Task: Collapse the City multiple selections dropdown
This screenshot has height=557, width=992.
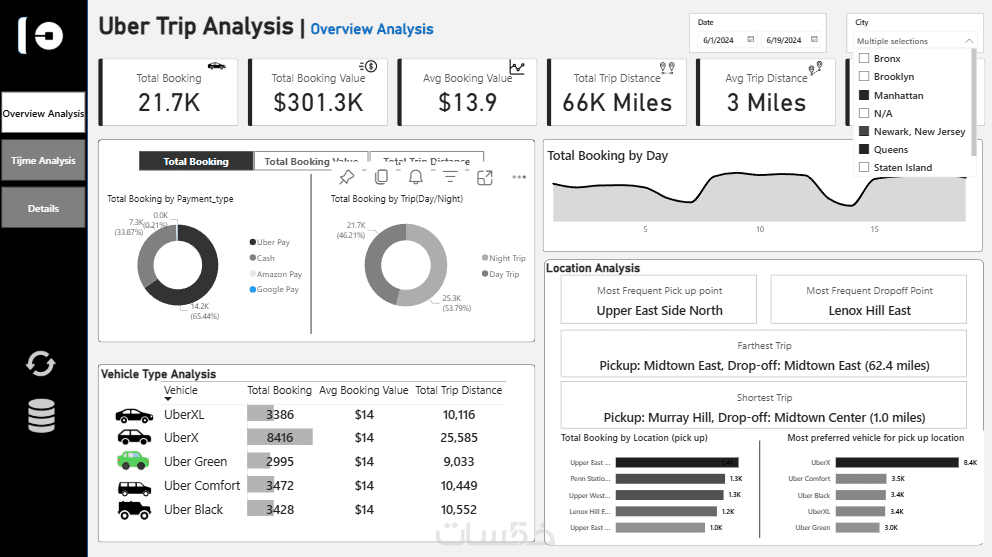Action: (969, 41)
